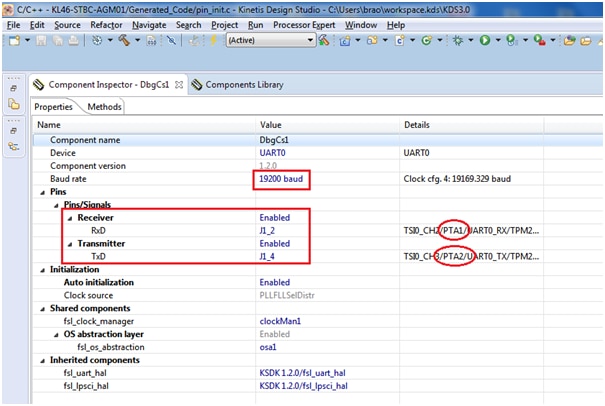Toggle the Transmitter Enabled value
Viewport: 605px width, 406px height.
(275, 243)
